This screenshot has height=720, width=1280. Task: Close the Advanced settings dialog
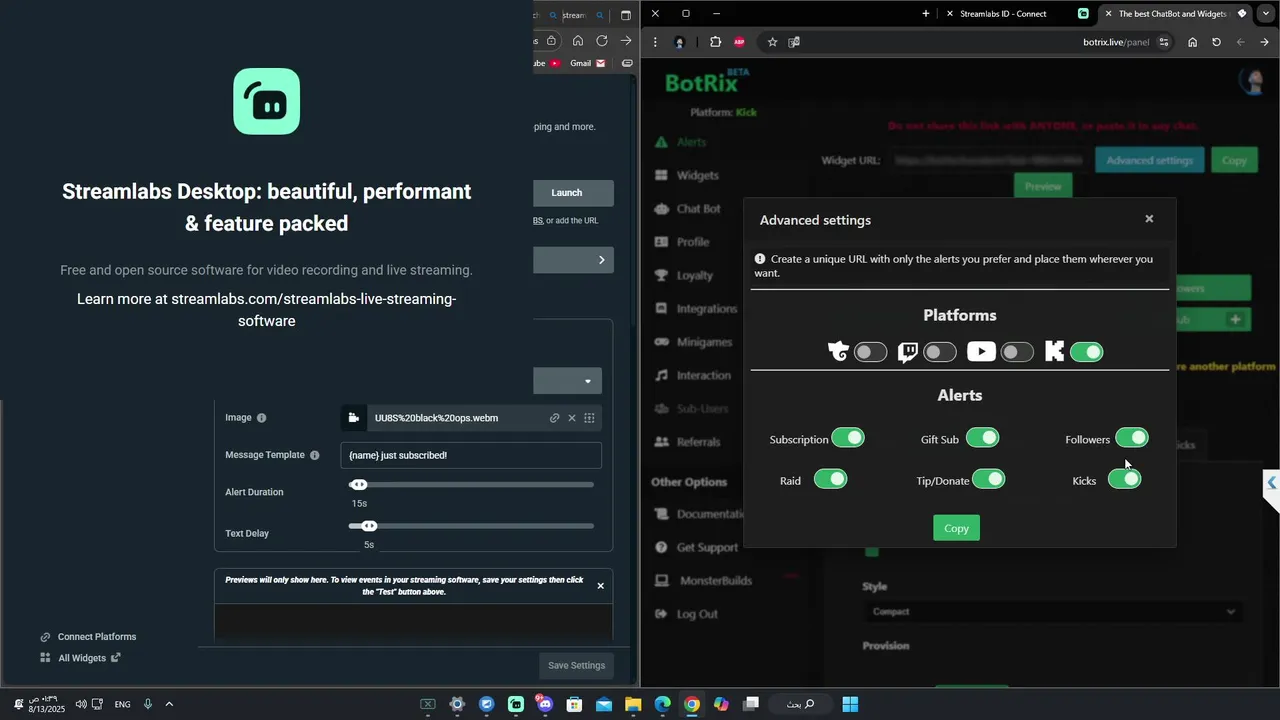[x=1149, y=219]
